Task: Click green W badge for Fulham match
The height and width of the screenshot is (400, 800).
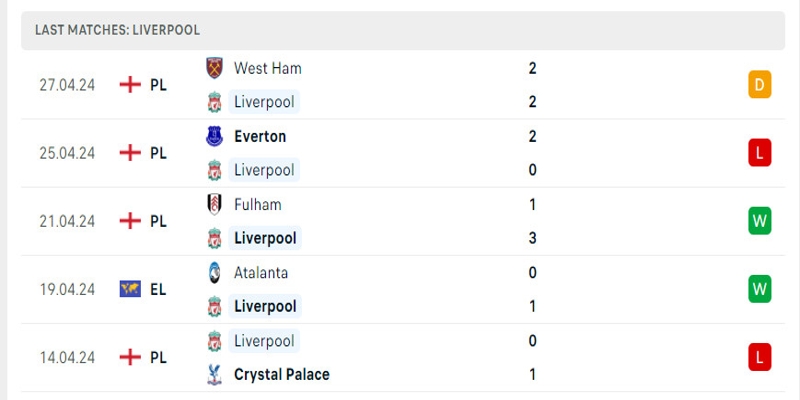Action: [759, 221]
